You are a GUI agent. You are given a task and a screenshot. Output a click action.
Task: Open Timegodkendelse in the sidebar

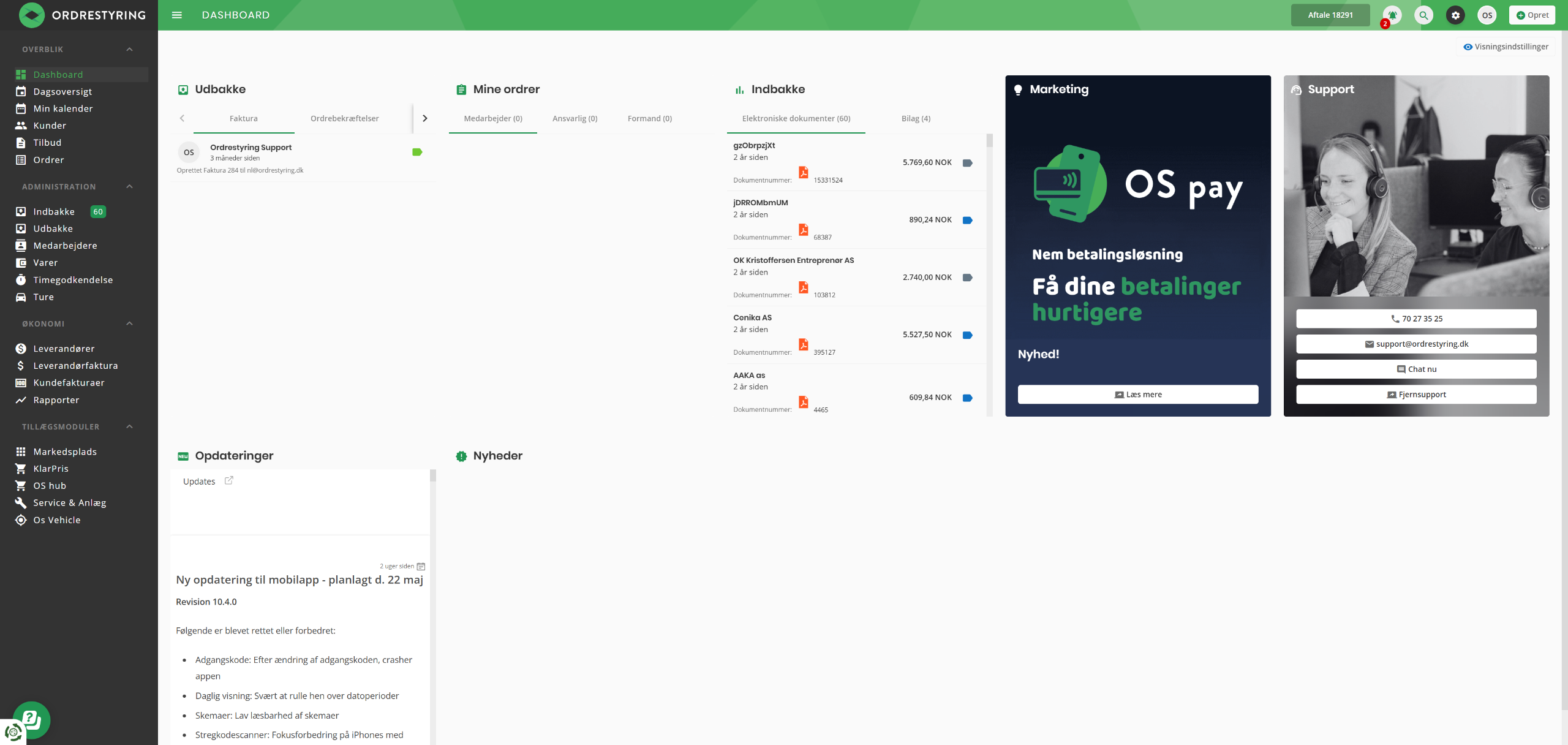click(73, 280)
